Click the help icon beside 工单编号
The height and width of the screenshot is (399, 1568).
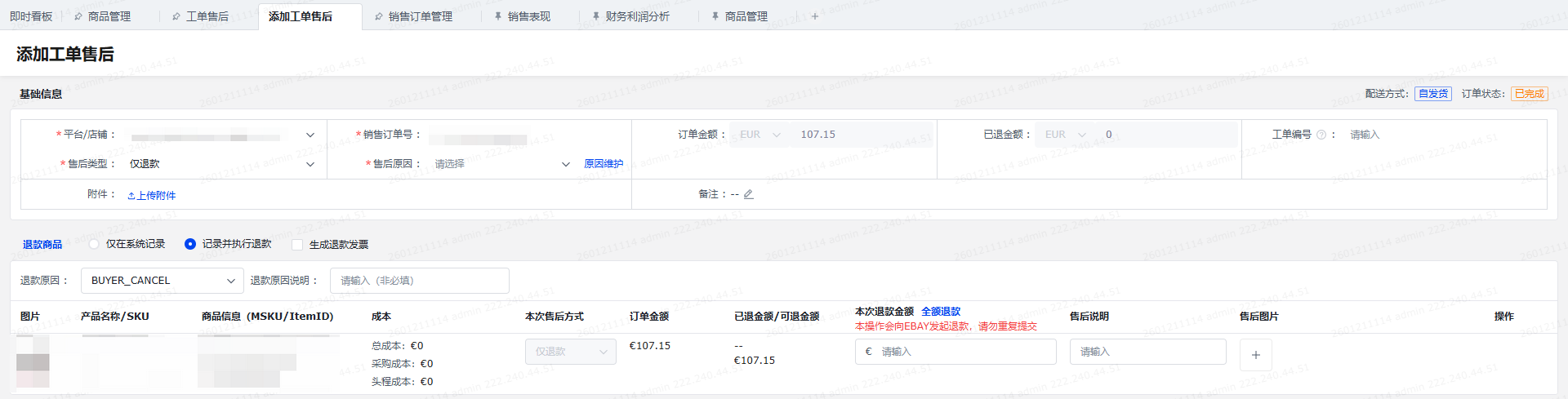[1321, 135]
